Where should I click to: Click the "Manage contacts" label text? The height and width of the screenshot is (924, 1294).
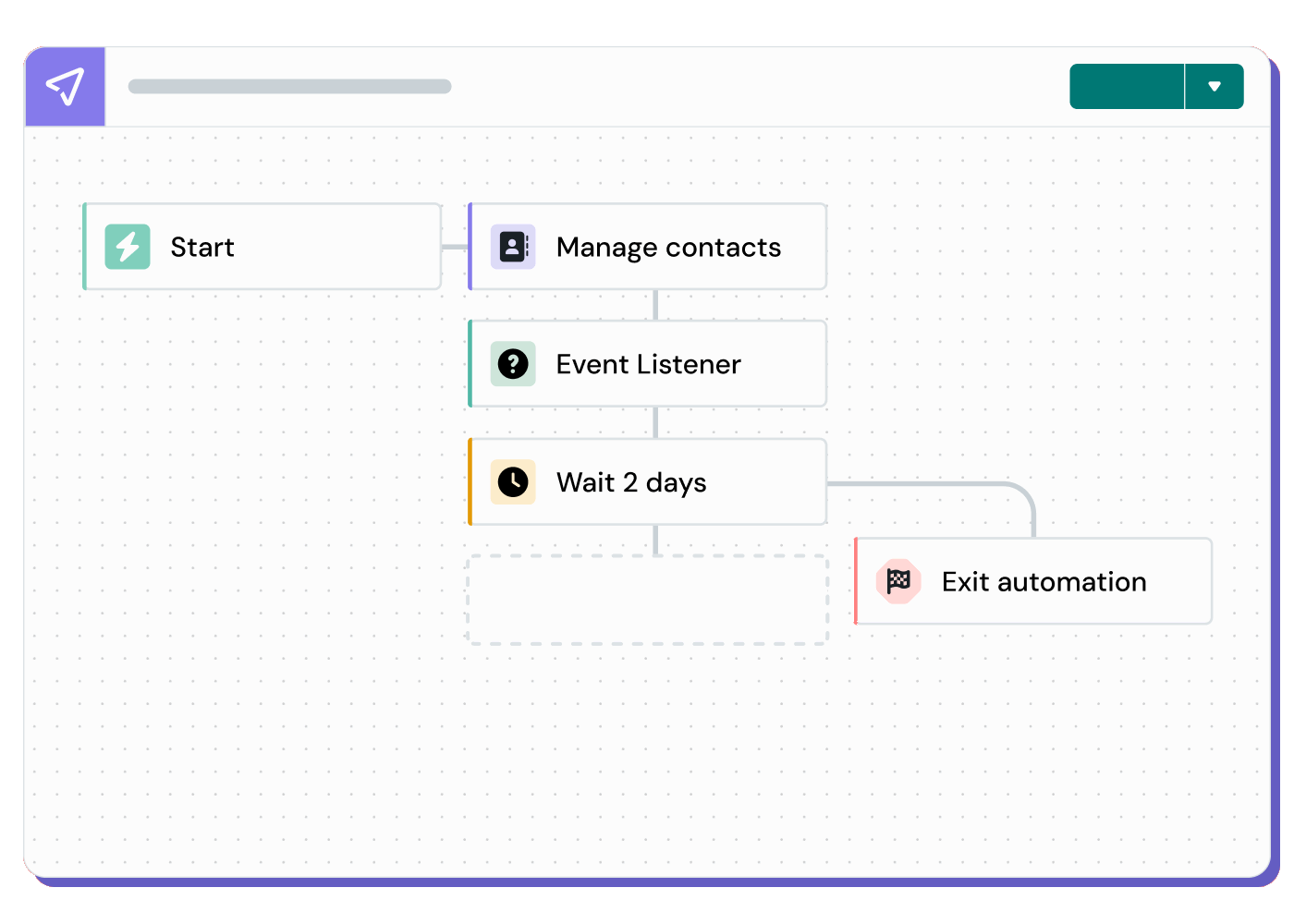click(669, 248)
